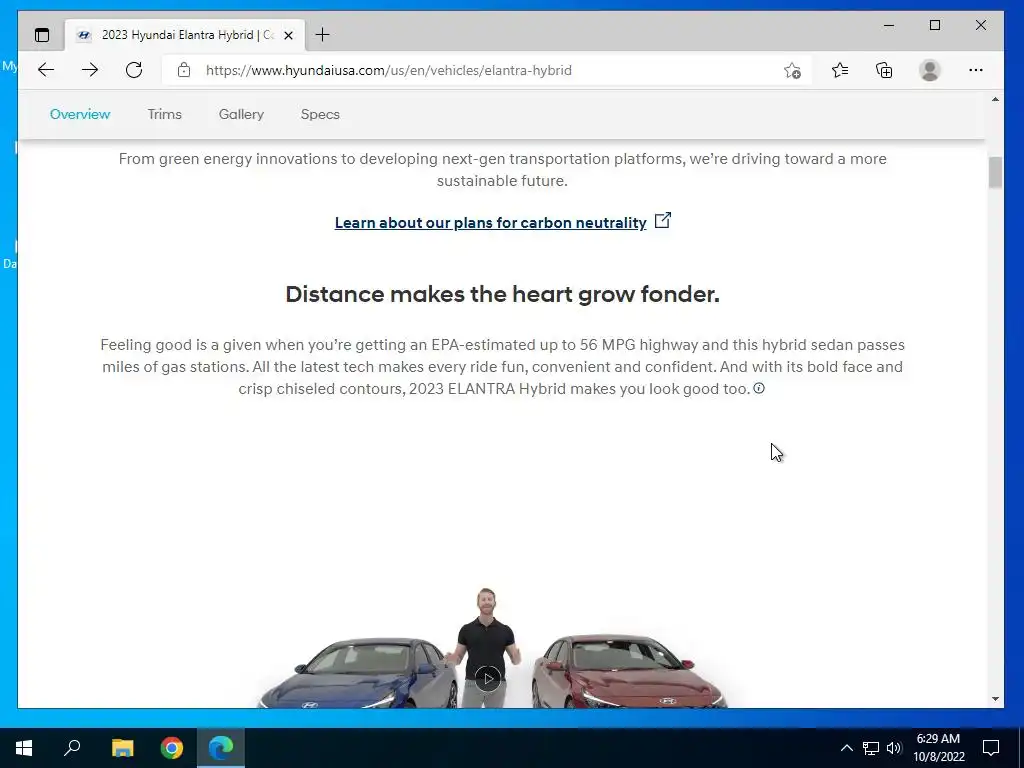Select the 2023 Hyundai Elantra Hybrid tab
The height and width of the screenshot is (768, 1024).
click(185, 35)
